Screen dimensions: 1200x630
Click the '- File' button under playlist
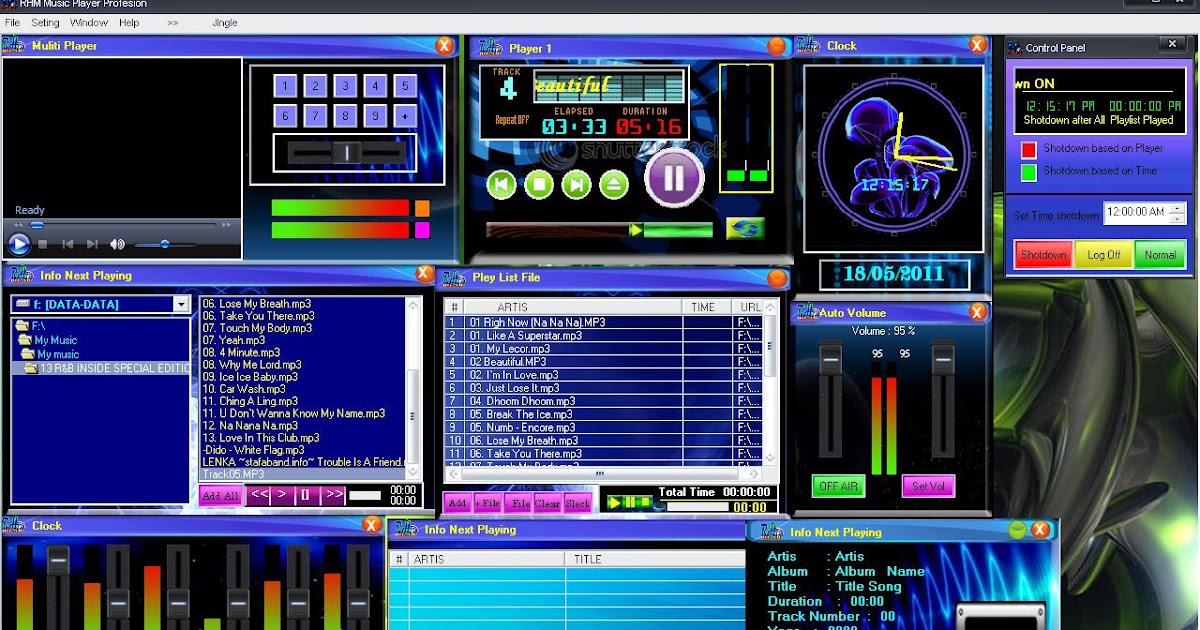[x=518, y=503]
